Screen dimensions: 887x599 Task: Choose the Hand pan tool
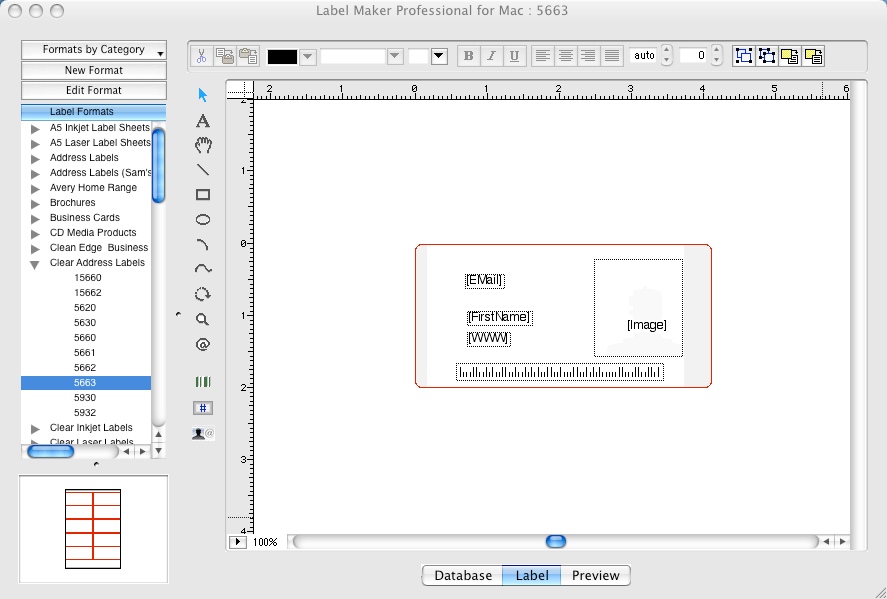click(x=202, y=145)
